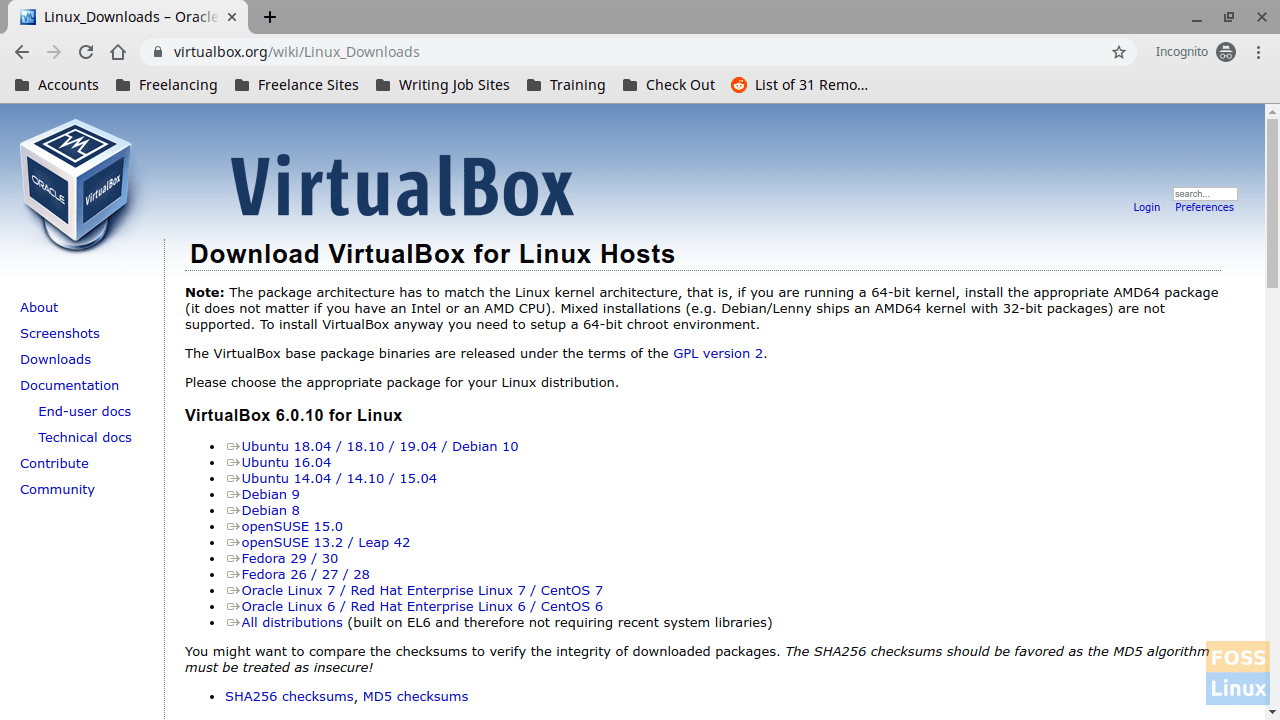Open the Chrome three-dot menu
Viewport: 1280px width, 720px height.
click(x=1258, y=52)
